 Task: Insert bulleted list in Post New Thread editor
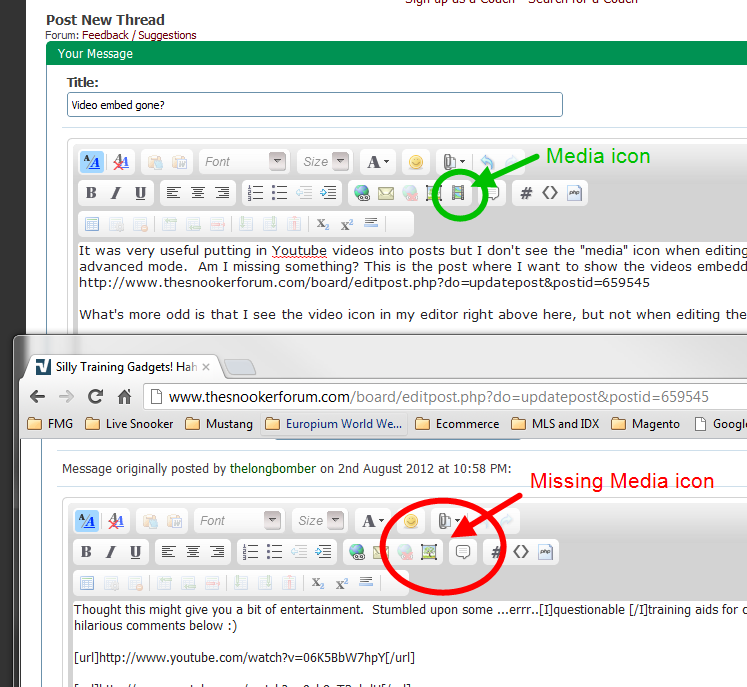(280, 193)
